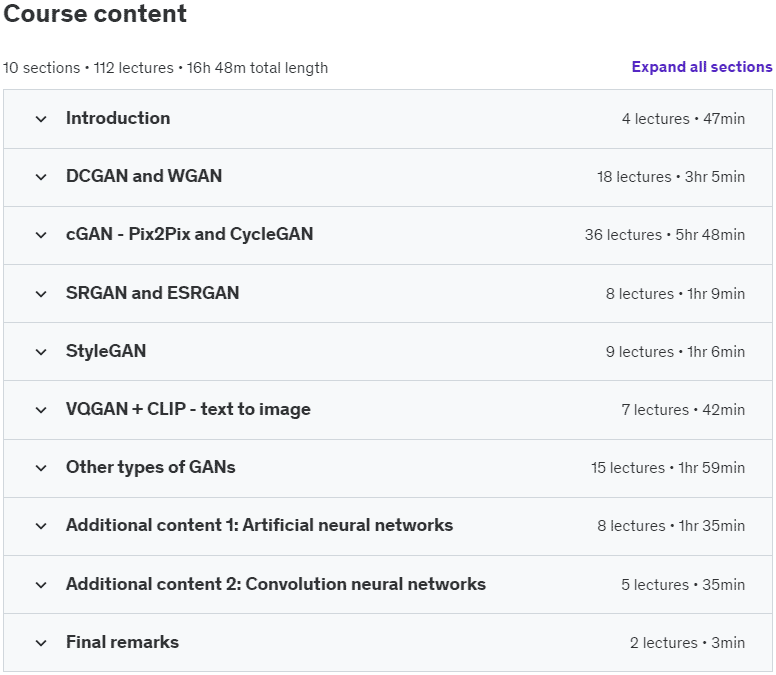Click '8 lectures • 1hr 9min' text
Viewport: 776px width, 675px height.
676,293
